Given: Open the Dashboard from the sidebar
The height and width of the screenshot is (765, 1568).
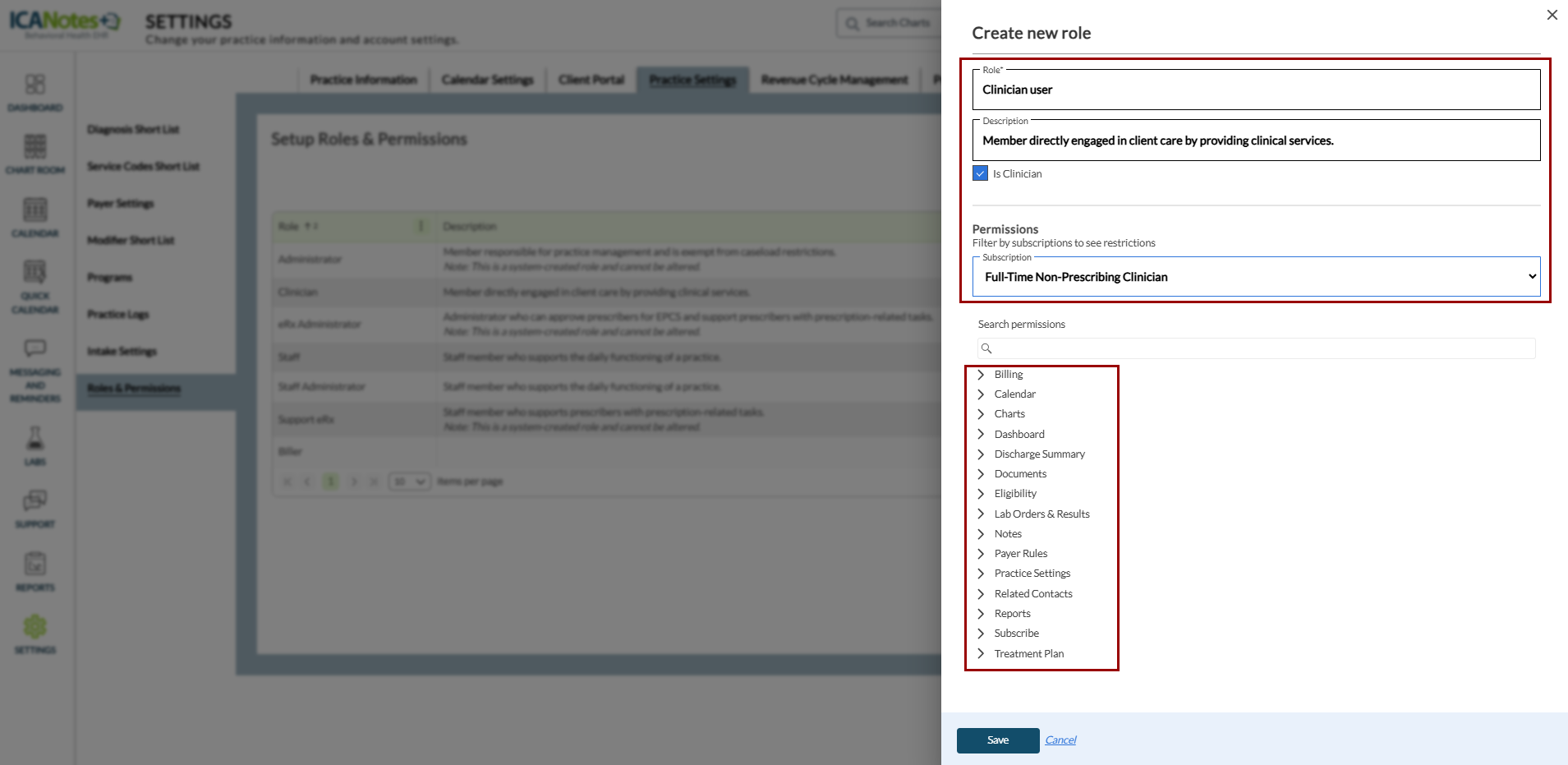Looking at the screenshot, I should coord(35,93).
